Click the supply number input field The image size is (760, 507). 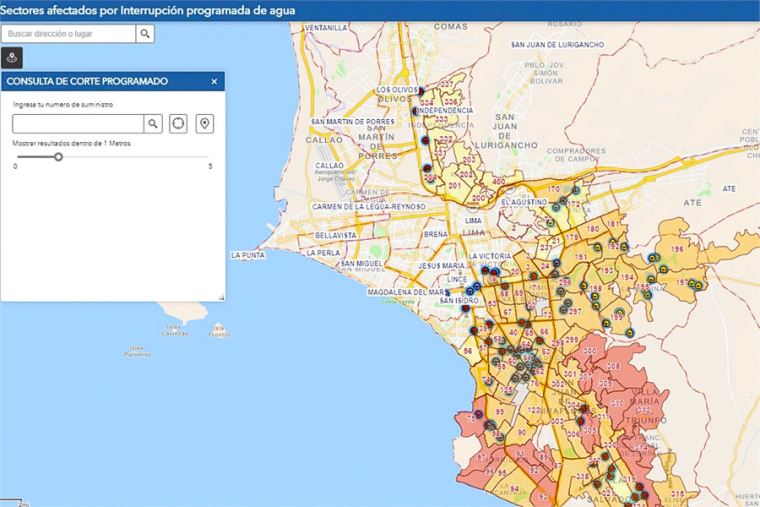77,124
